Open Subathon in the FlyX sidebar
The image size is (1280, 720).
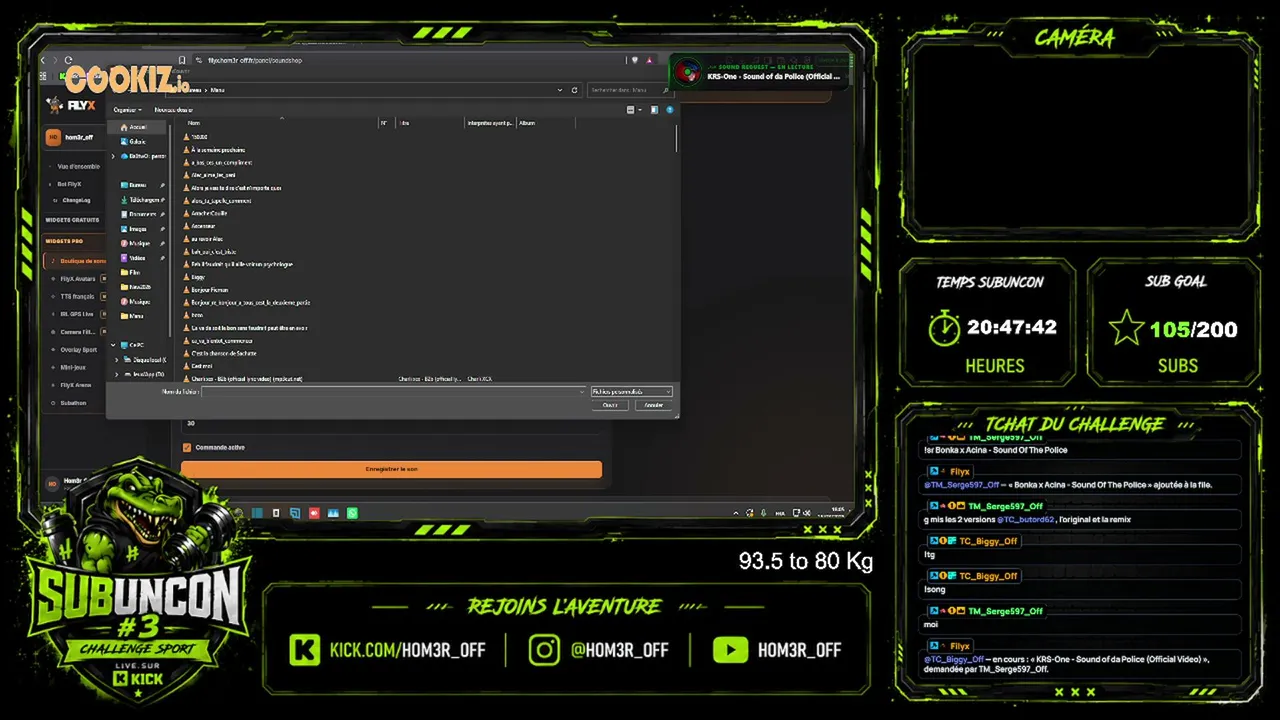73,403
